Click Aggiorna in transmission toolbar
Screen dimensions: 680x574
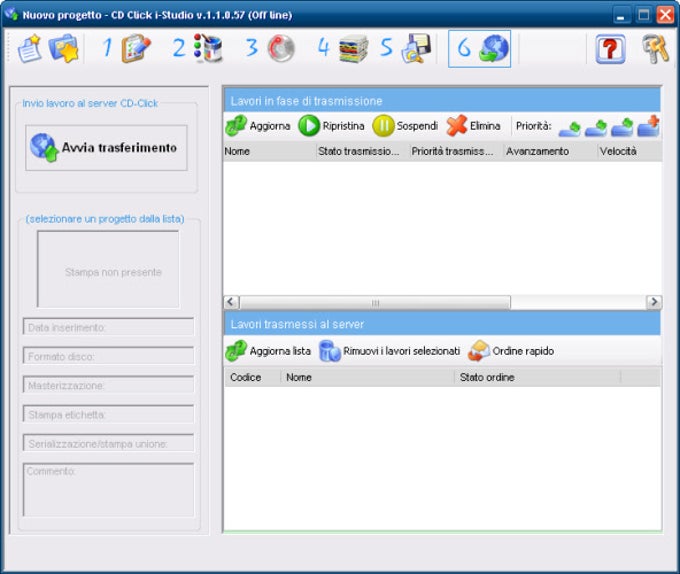258,126
